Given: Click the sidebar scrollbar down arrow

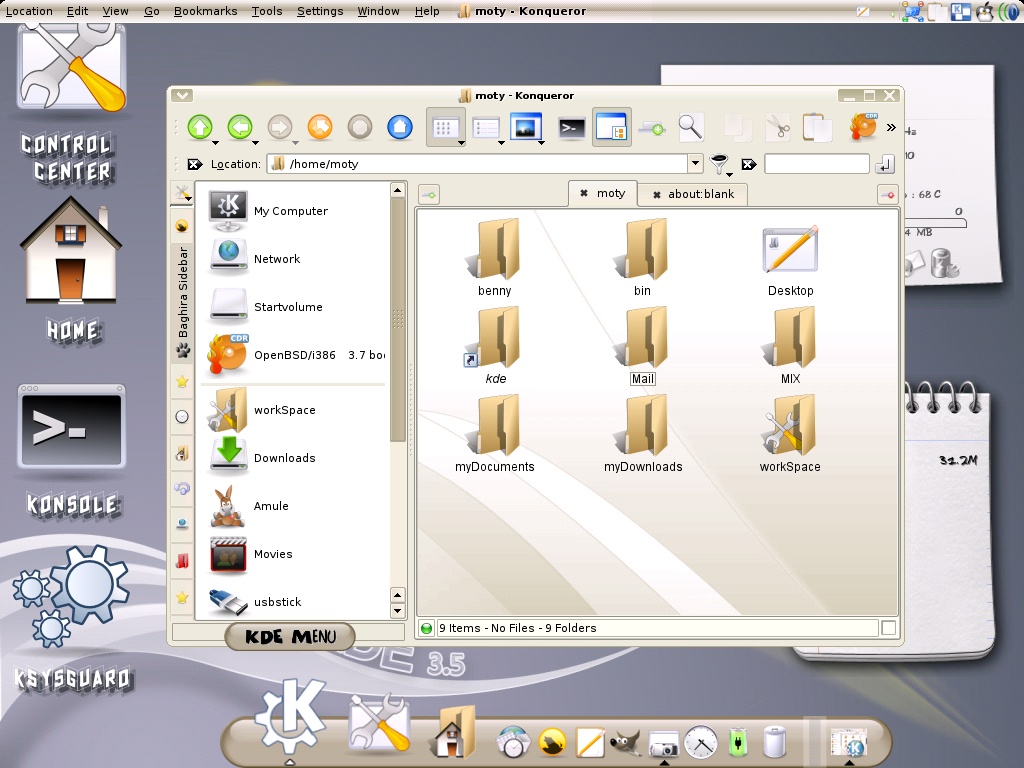Looking at the screenshot, I should [x=398, y=611].
